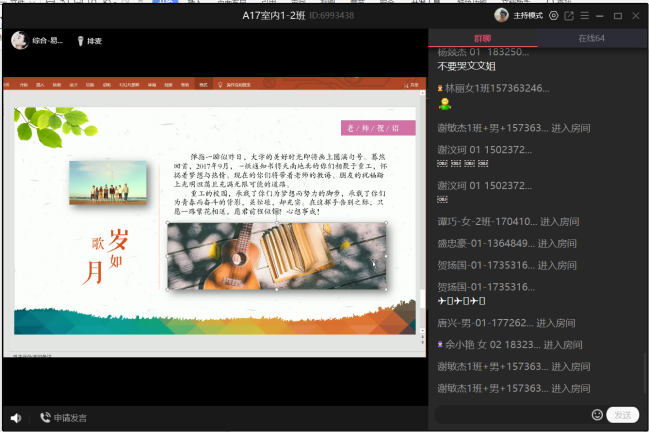Viewport: 649px width, 433px height.
Task: Switch to the 群聊 tab
Action: (x=483, y=38)
